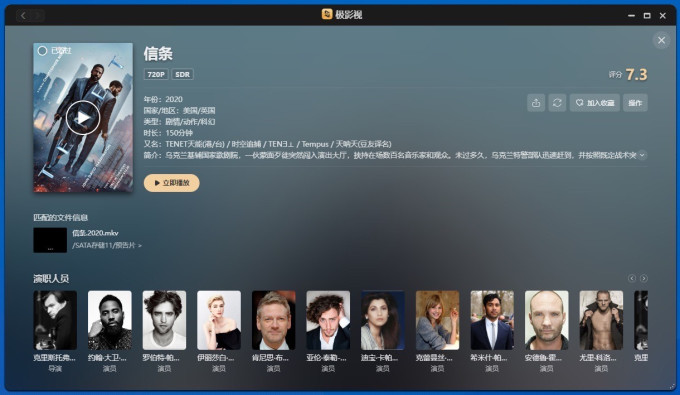Open actor 约翰·大卫 photo card
Screen dimensions: 680x395
(110, 320)
